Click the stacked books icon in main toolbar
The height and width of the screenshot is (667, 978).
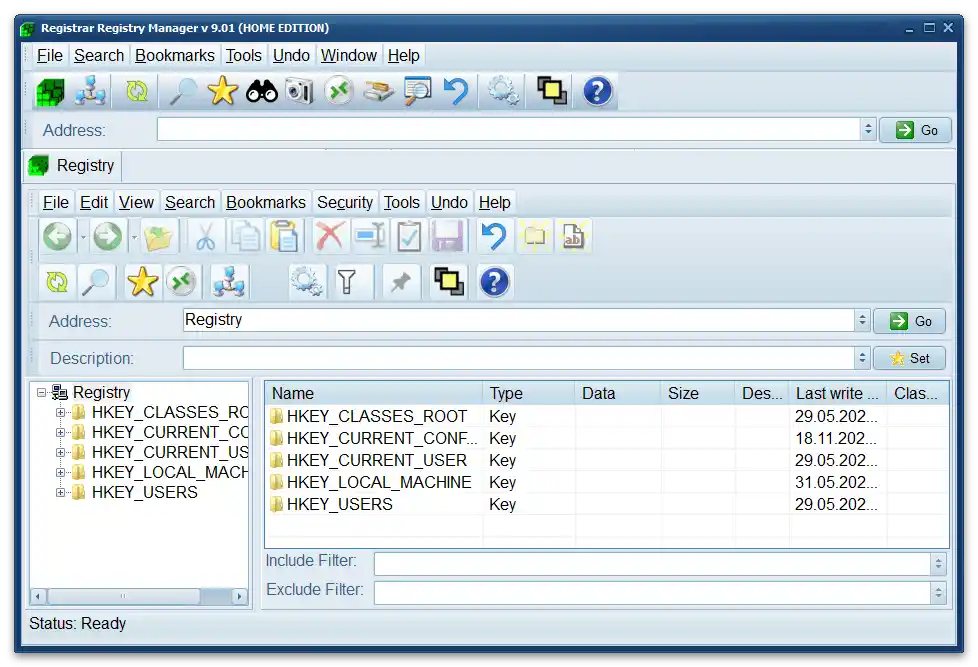tap(379, 92)
